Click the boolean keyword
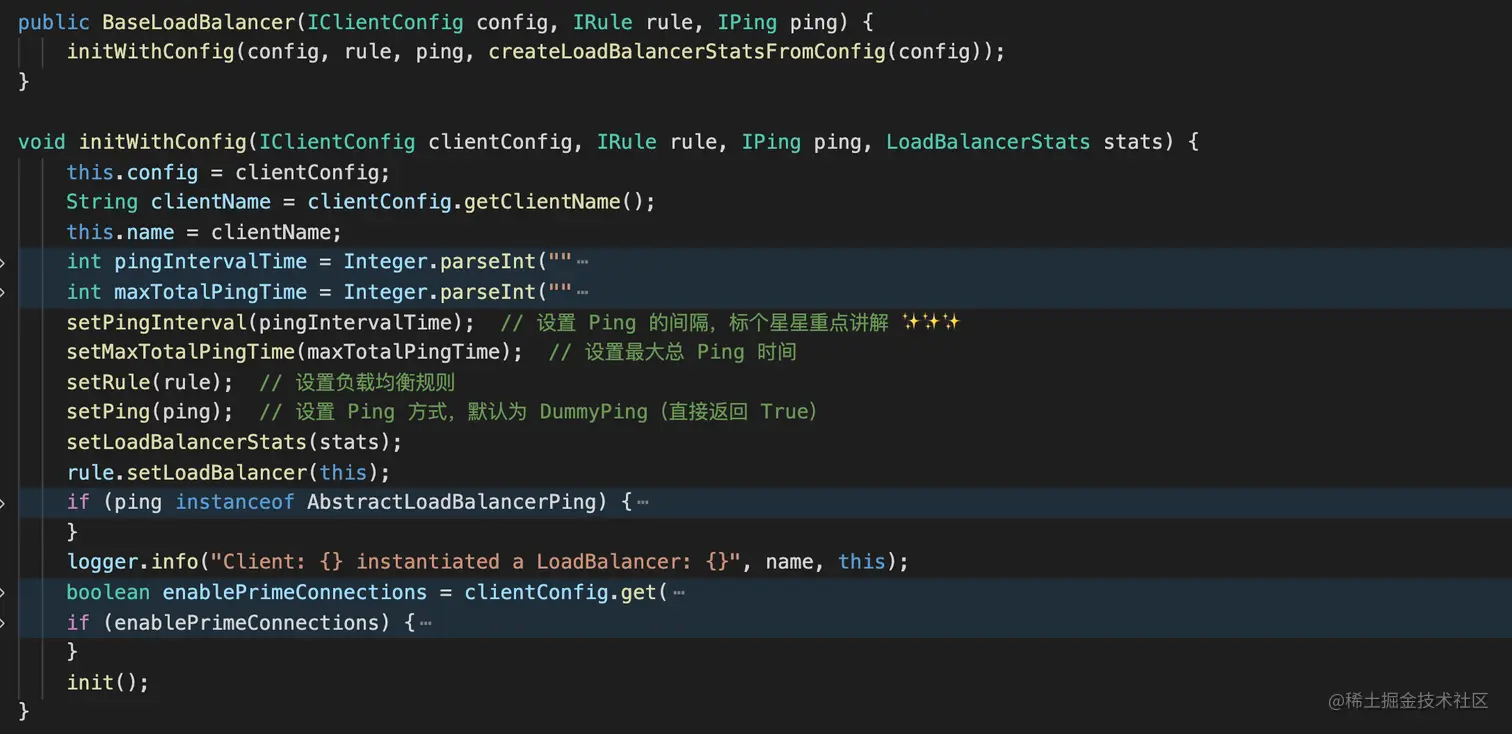Viewport: 1512px width, 734px height. point(108,592)
